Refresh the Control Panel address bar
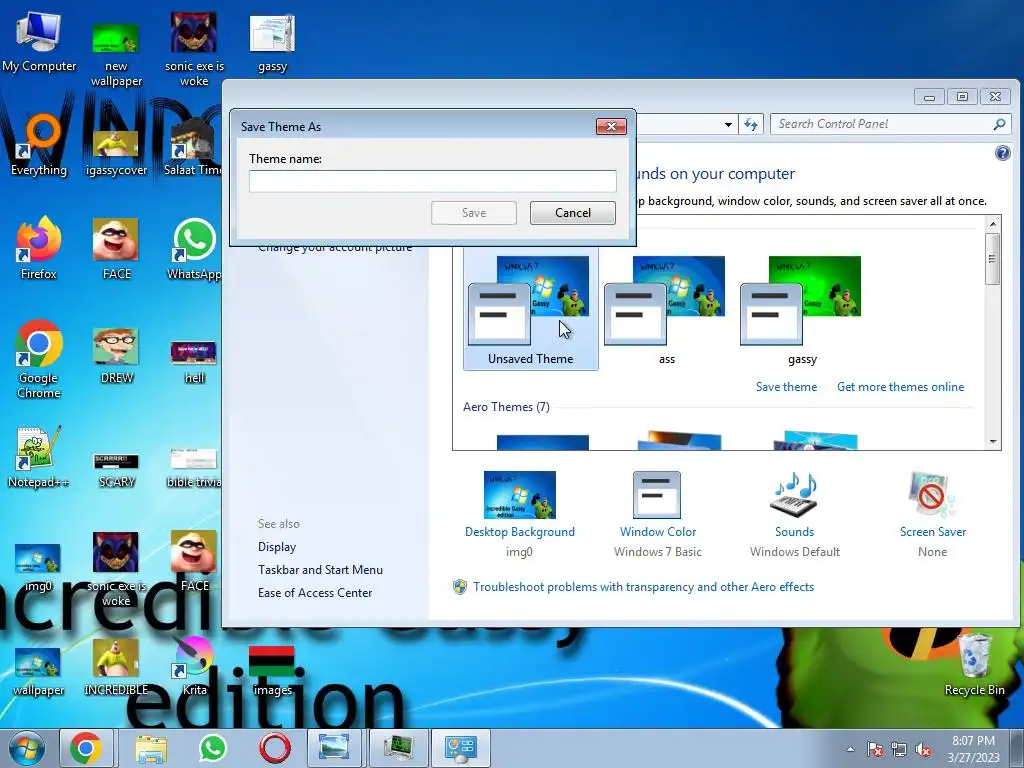 (751, 124)
